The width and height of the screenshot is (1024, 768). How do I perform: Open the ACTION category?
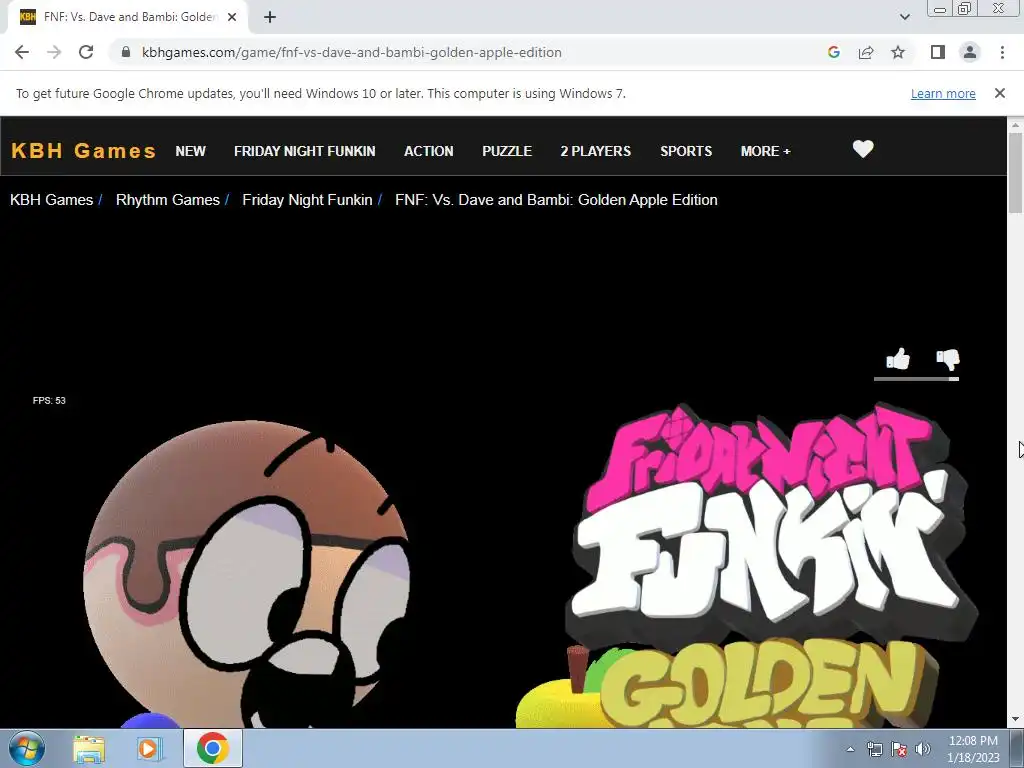428,151
